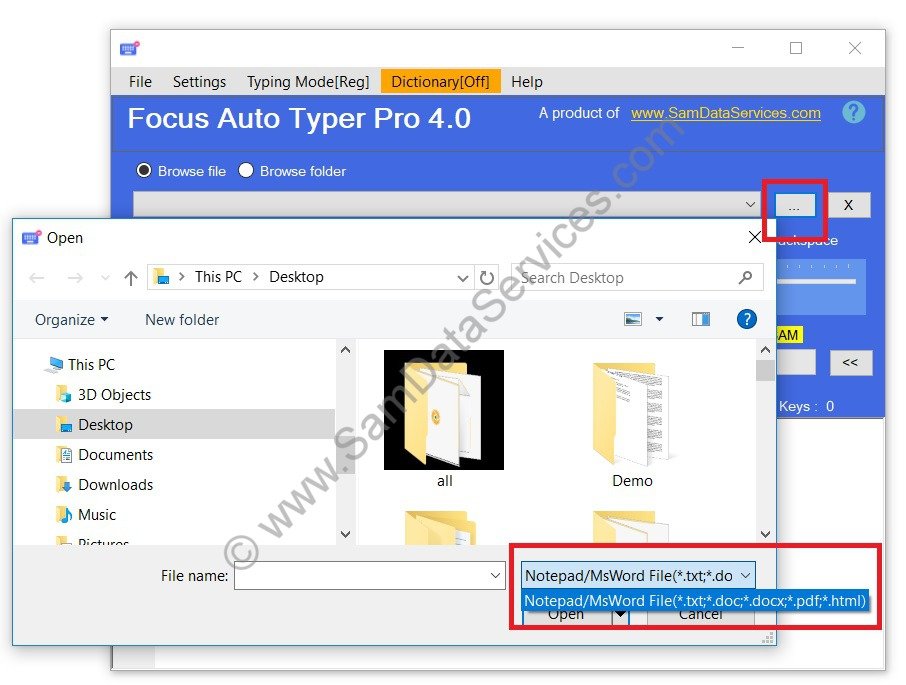The height and width of the screenshot is (685, 906).
Task: Click the search magnifier in Search Desktop box
Action: (745, 277)
